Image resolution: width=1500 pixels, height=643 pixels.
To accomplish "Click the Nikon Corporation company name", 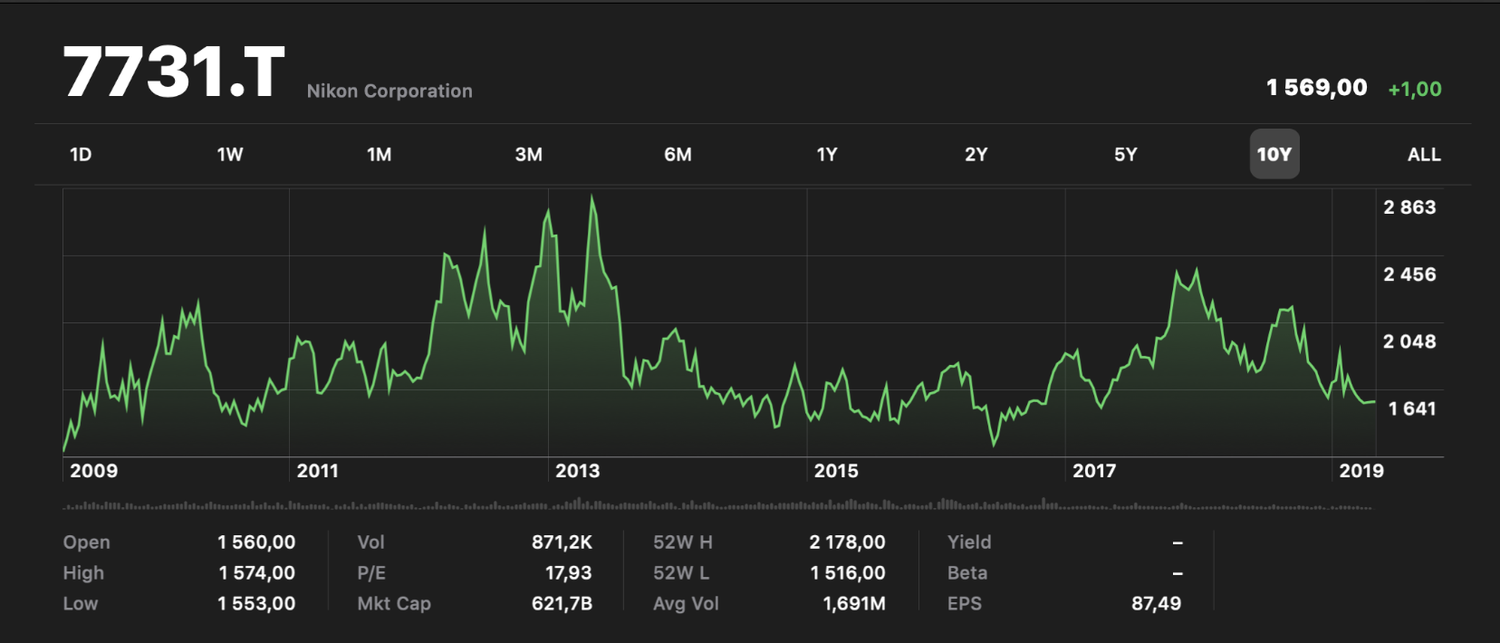I will (389, 91).
